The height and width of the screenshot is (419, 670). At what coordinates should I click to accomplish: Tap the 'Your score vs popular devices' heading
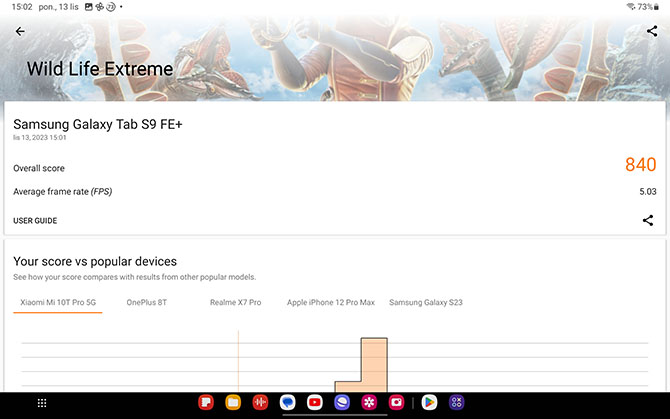pos(95,261)
